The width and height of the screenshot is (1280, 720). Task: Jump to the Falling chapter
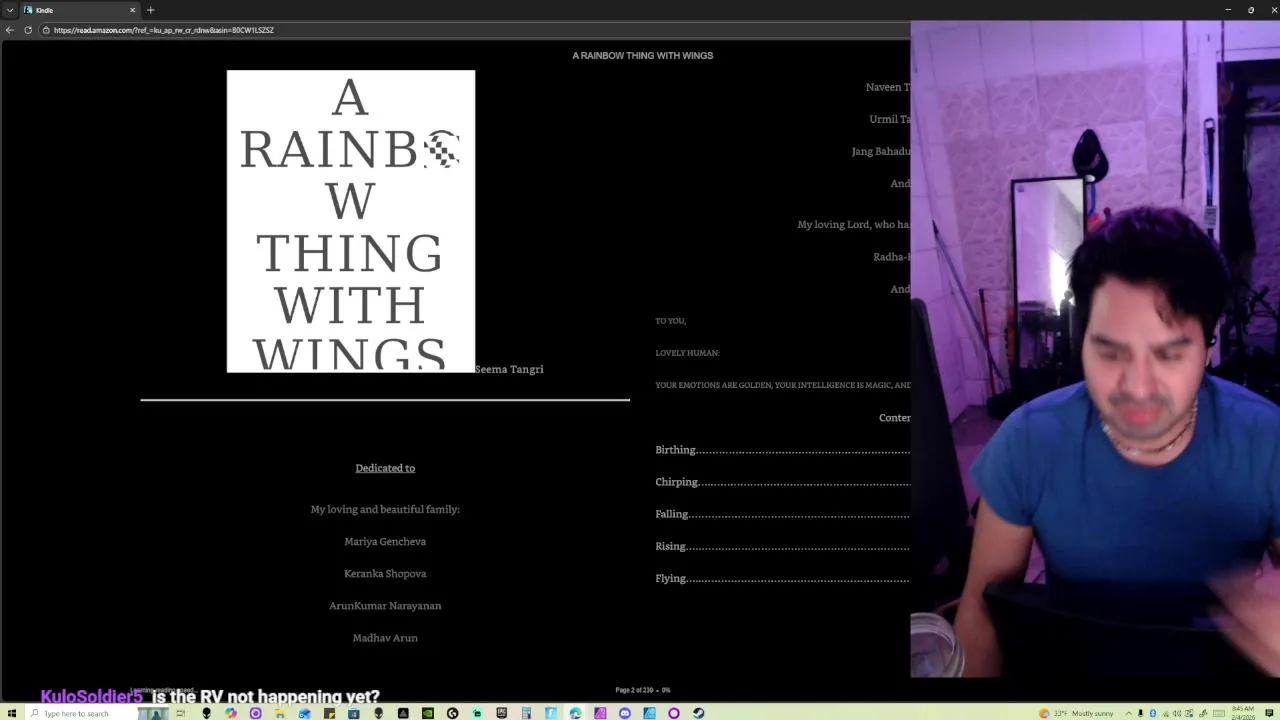pyautogui.click(x=782, y=514)
